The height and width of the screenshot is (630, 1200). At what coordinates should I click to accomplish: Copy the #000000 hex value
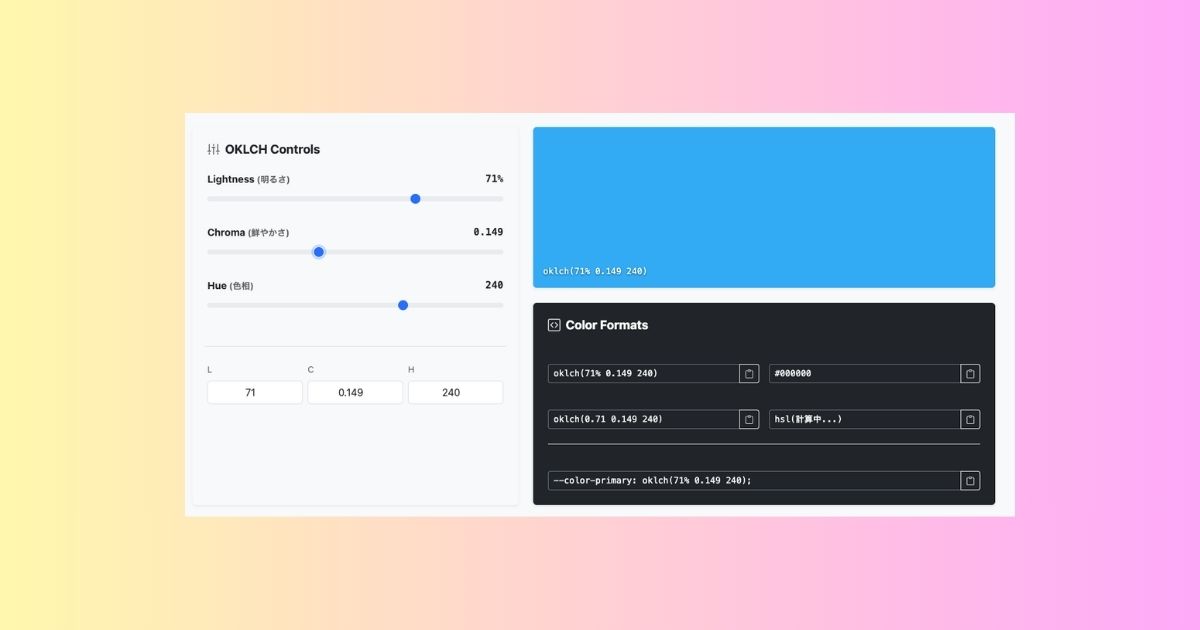970,374
